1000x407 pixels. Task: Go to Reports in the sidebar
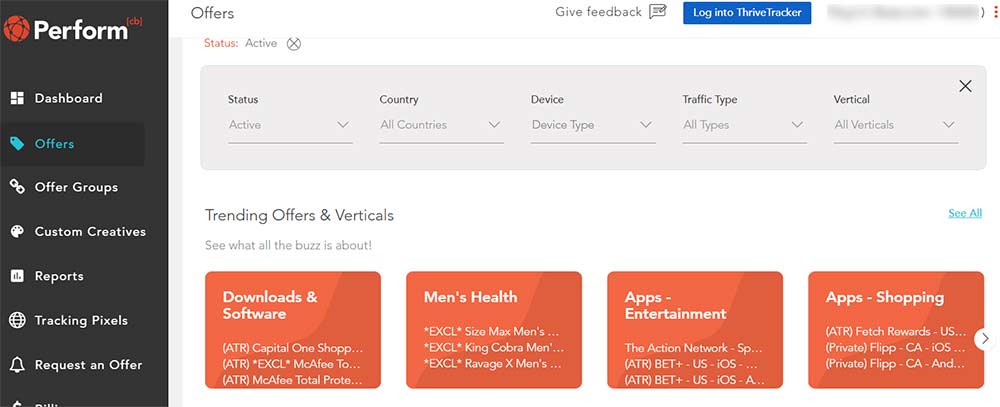tap(59, 276)
